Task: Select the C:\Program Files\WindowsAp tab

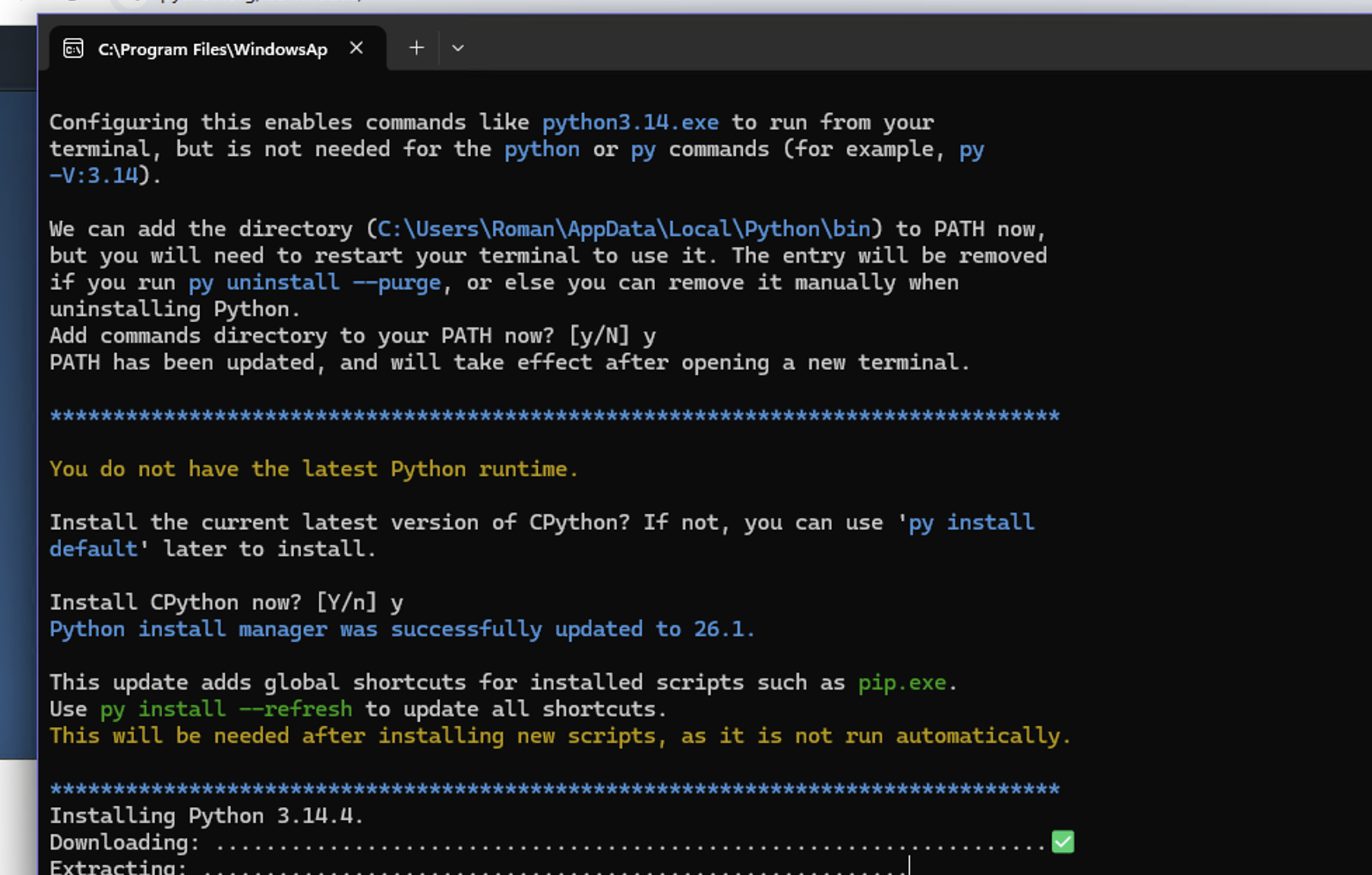Action: tap(217, 48)
